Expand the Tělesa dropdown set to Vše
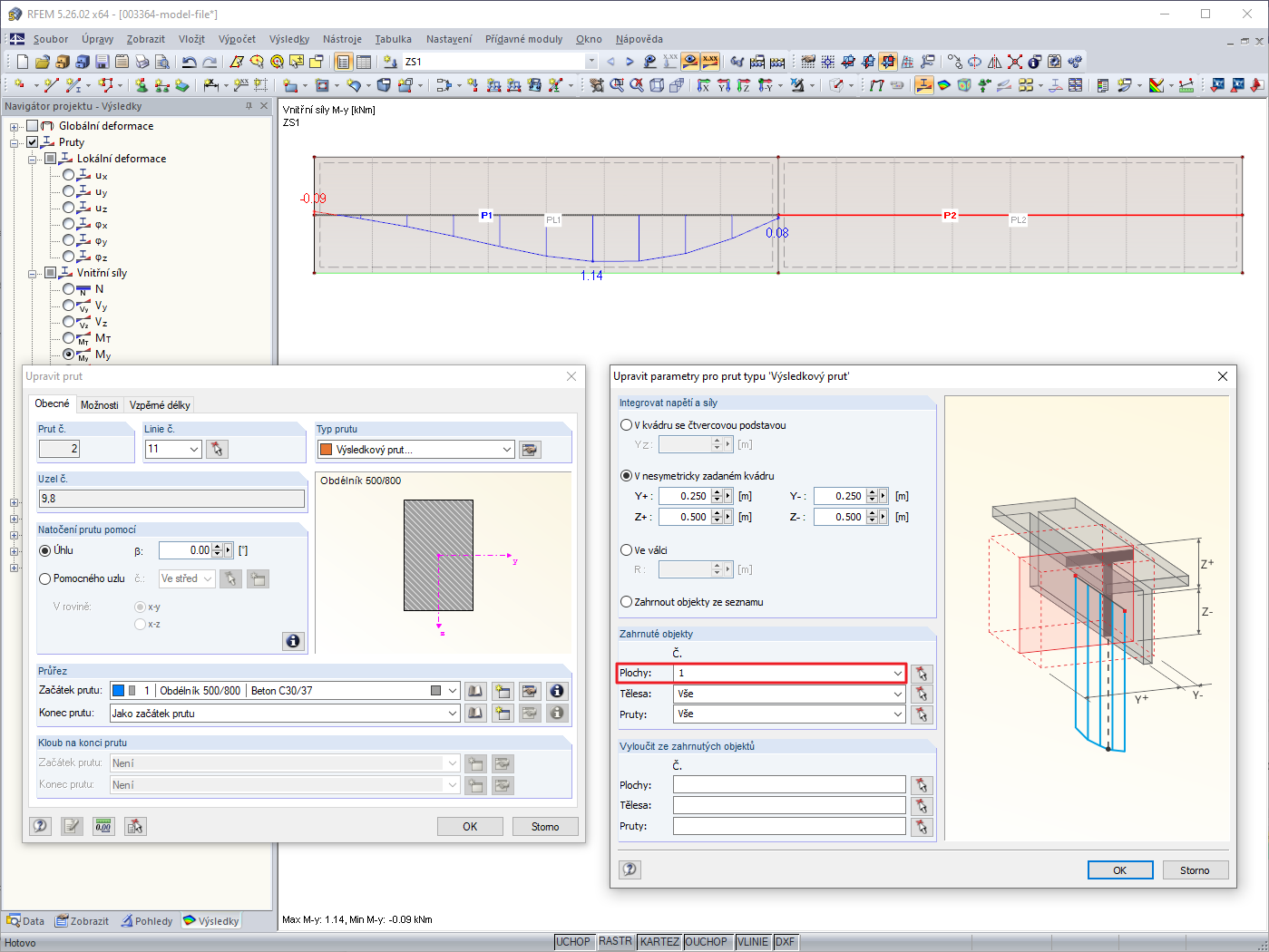The image size is (1269, 952). tap(898, 694)
